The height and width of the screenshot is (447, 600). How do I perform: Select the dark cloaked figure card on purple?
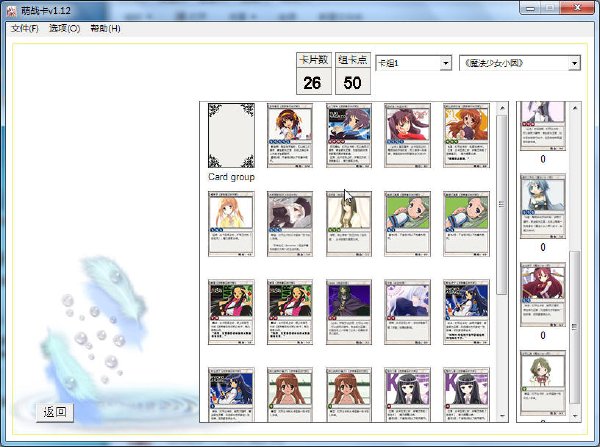click(349, 312)
